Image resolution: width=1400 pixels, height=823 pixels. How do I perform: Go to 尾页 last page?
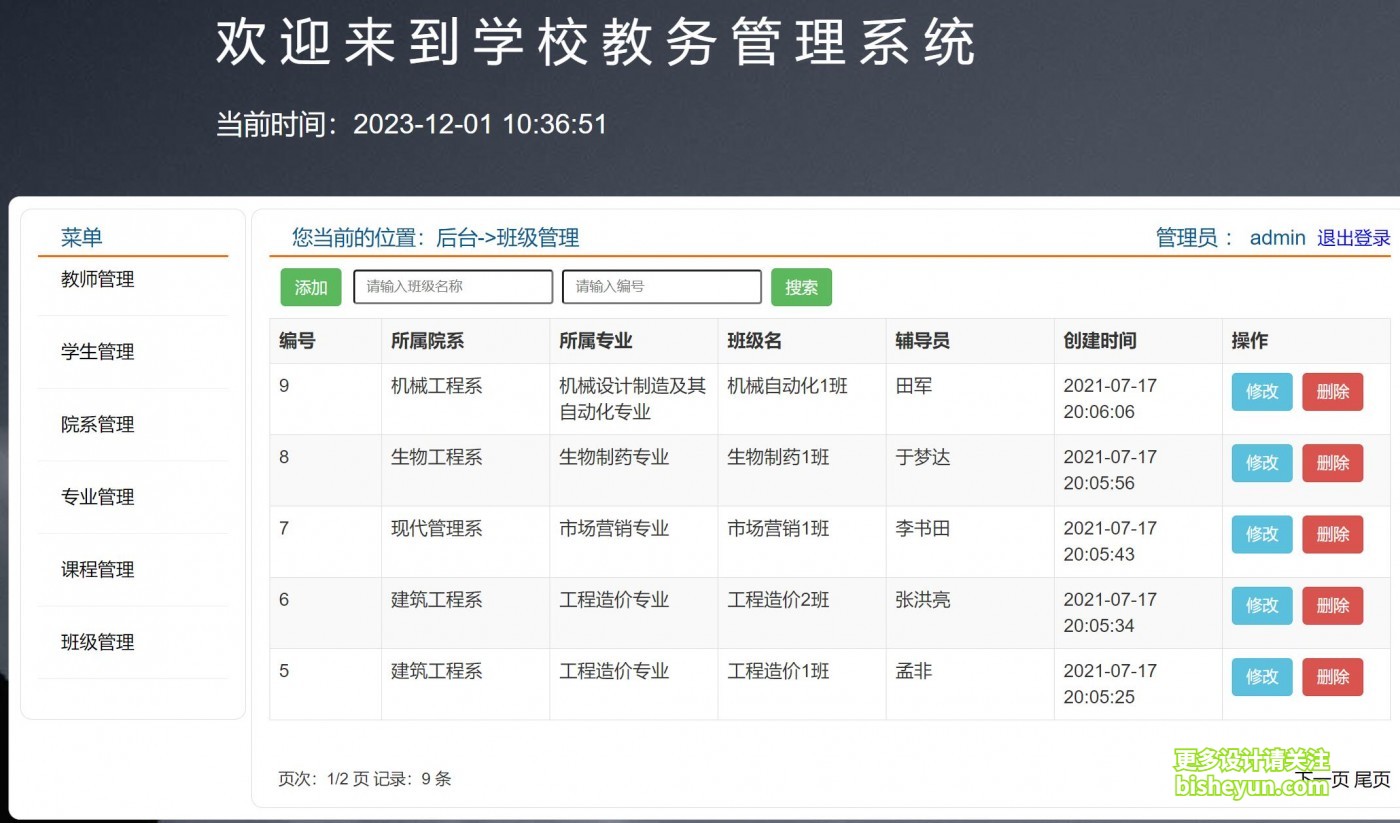coord(1372,780)
